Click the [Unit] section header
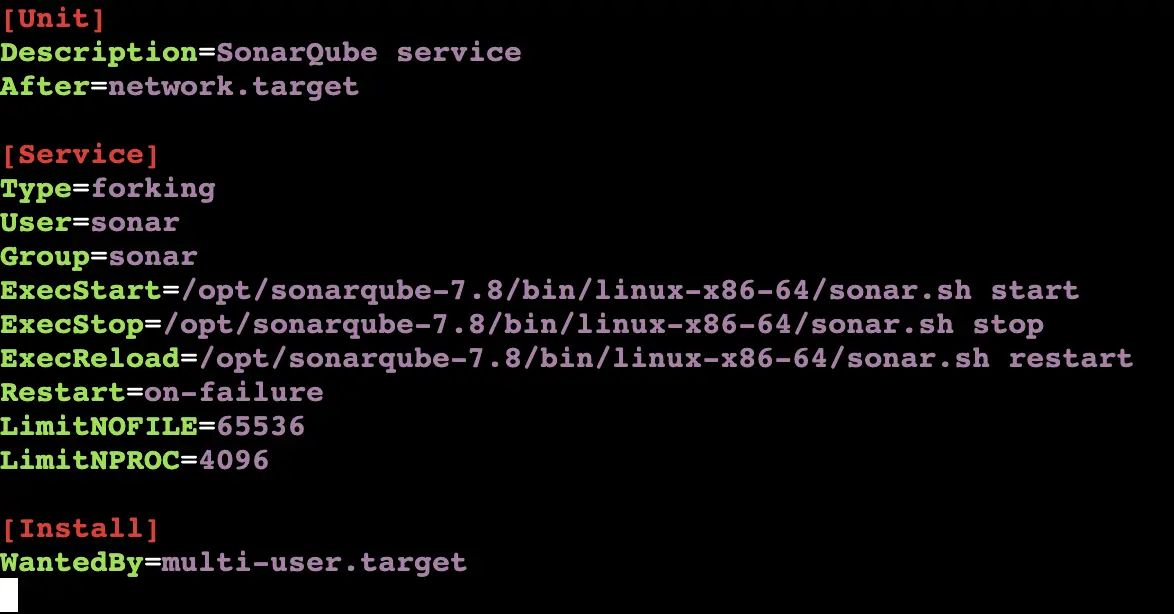1174x614 pixels. coord(53,18)
